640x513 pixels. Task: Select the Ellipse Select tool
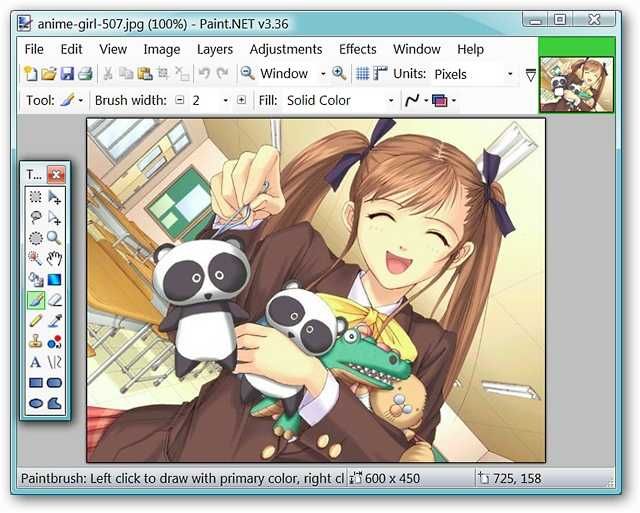pos(36,238)
